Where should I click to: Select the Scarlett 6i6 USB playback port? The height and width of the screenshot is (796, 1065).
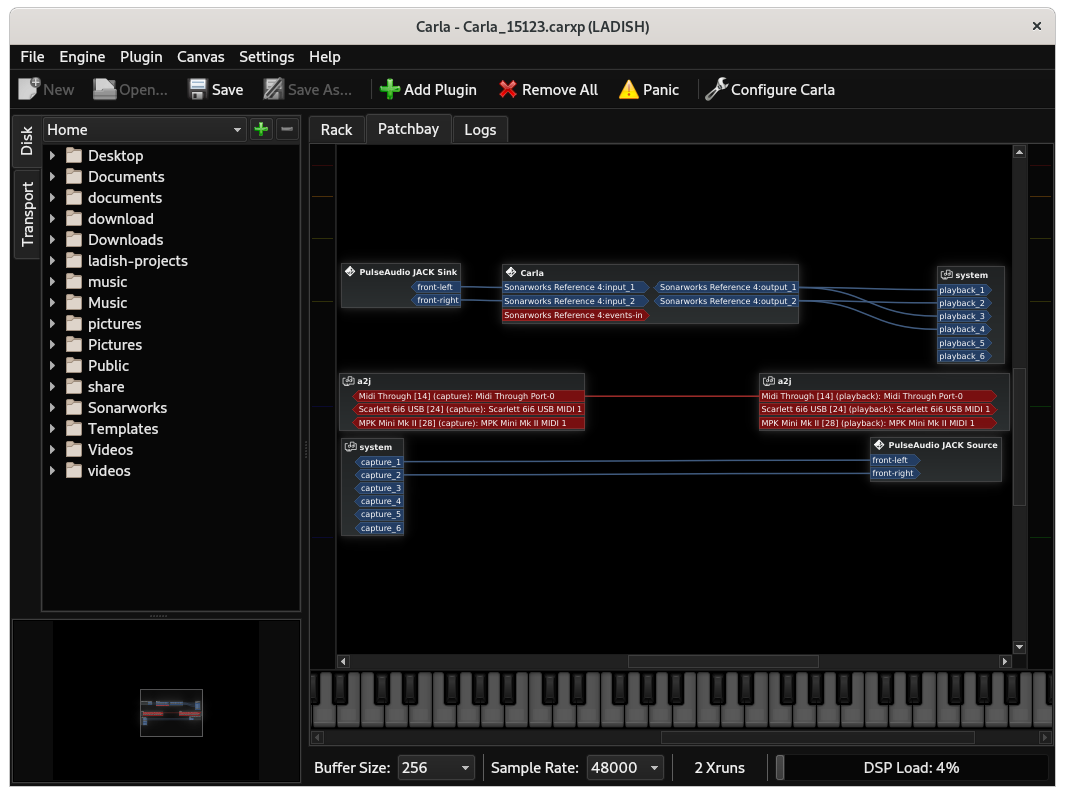[878, 409]
